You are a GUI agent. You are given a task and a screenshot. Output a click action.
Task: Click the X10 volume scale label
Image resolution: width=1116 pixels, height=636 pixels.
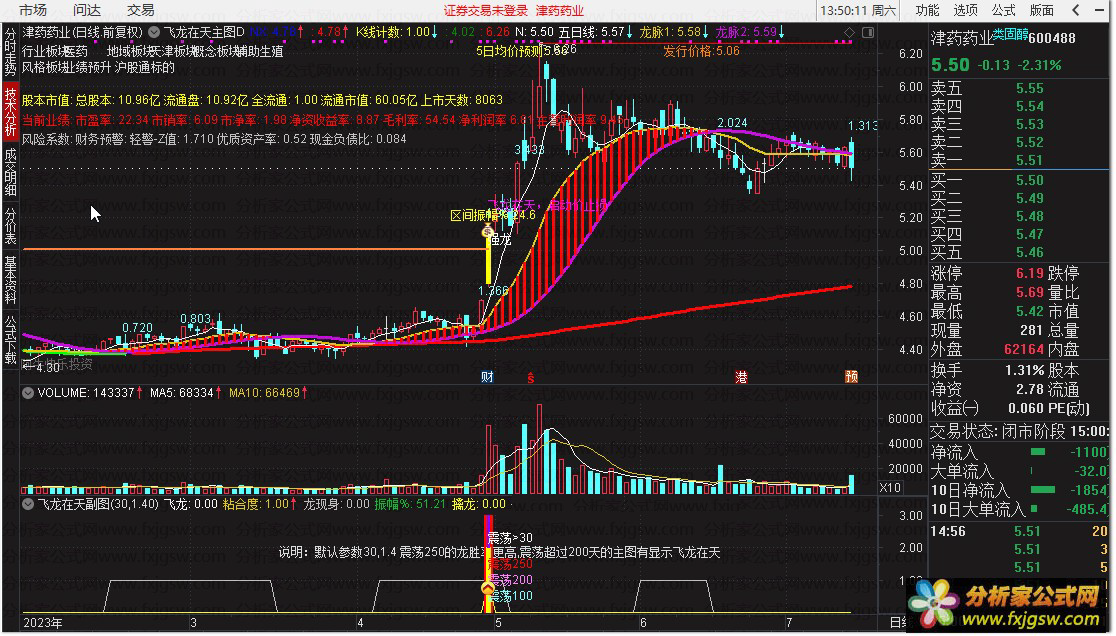pyautogui.click(x=890, y=488)
